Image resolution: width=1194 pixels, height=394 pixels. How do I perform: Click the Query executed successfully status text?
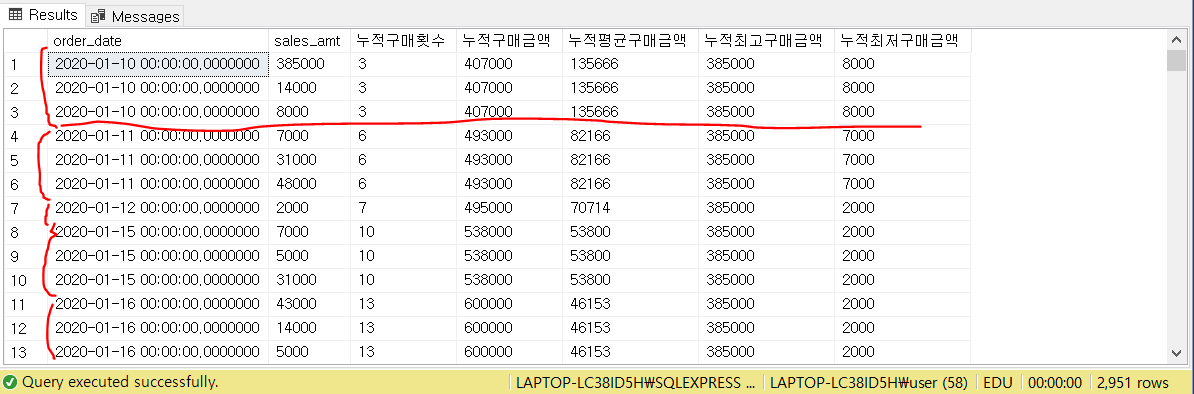pos(120,382)
